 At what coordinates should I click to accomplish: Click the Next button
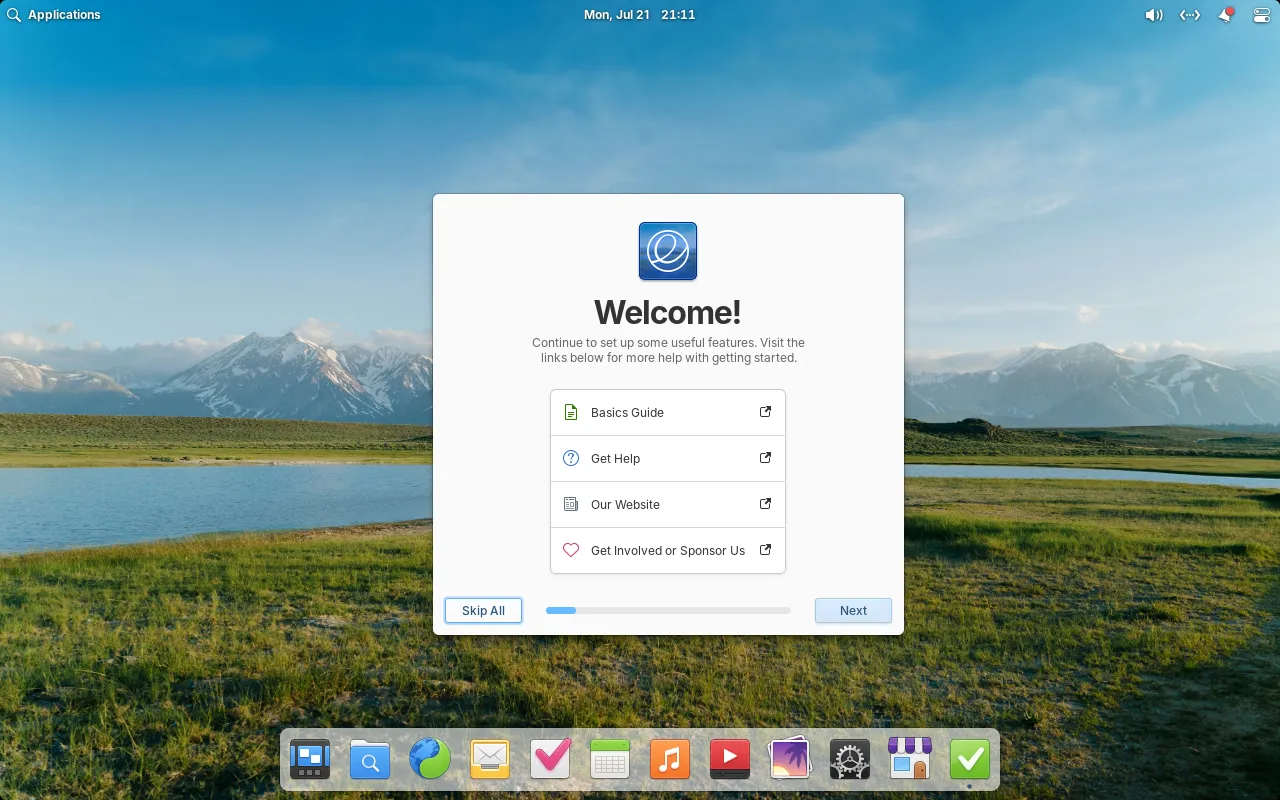(853, 611)
